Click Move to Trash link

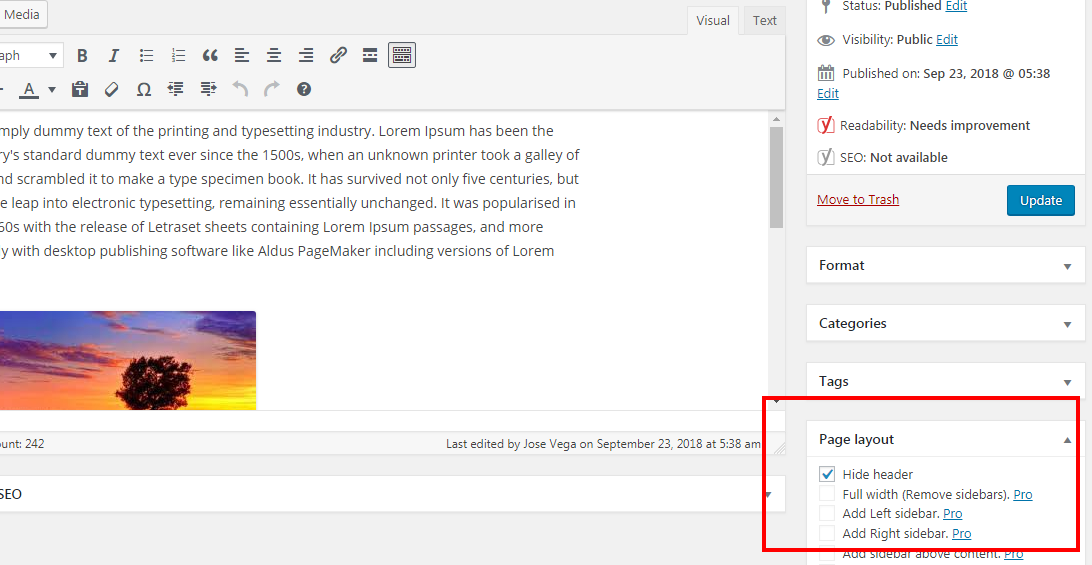[x=858, y=199]
